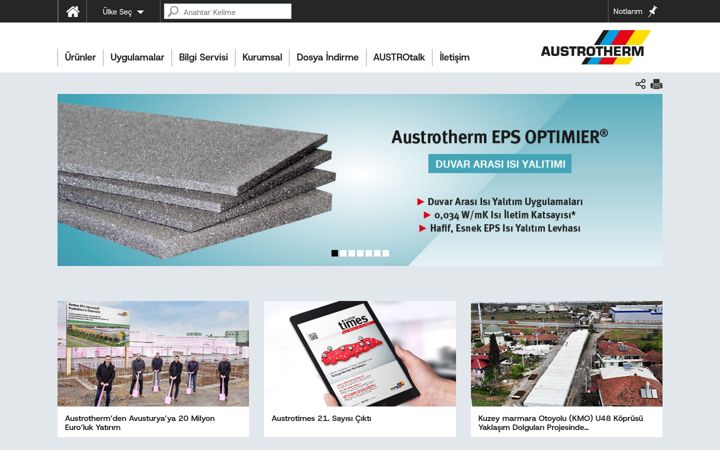Open the Kuzey Marmara Otoyolu aerial thumbnail
720x450 pixels.
(x=567, y=354)
